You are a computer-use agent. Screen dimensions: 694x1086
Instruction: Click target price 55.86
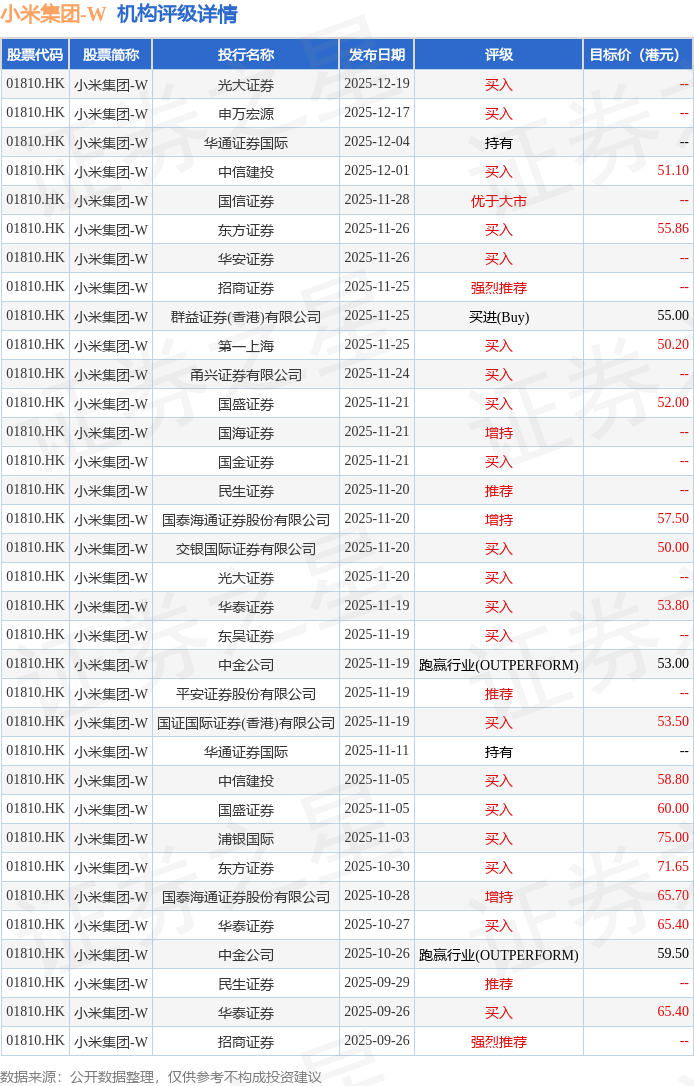coord(673,229)
